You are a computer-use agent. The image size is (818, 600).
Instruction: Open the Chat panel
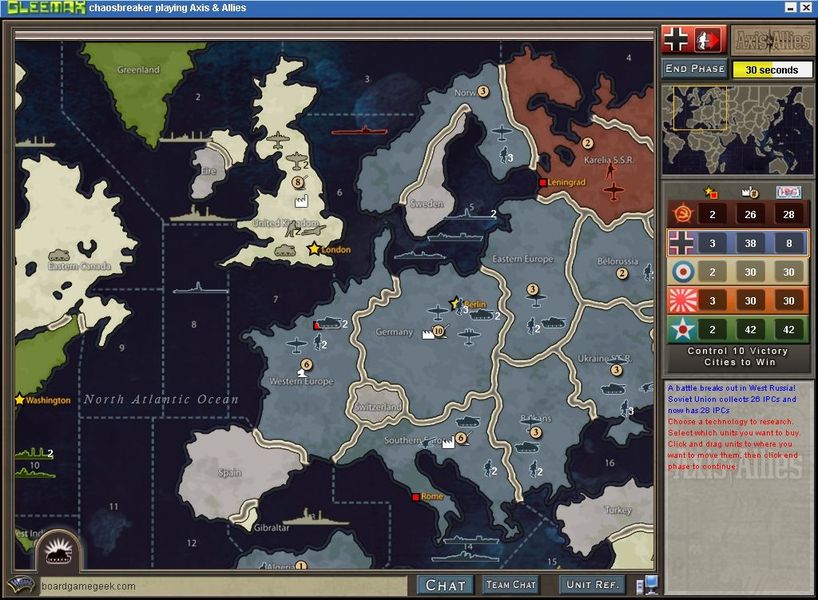click(445, 585)
